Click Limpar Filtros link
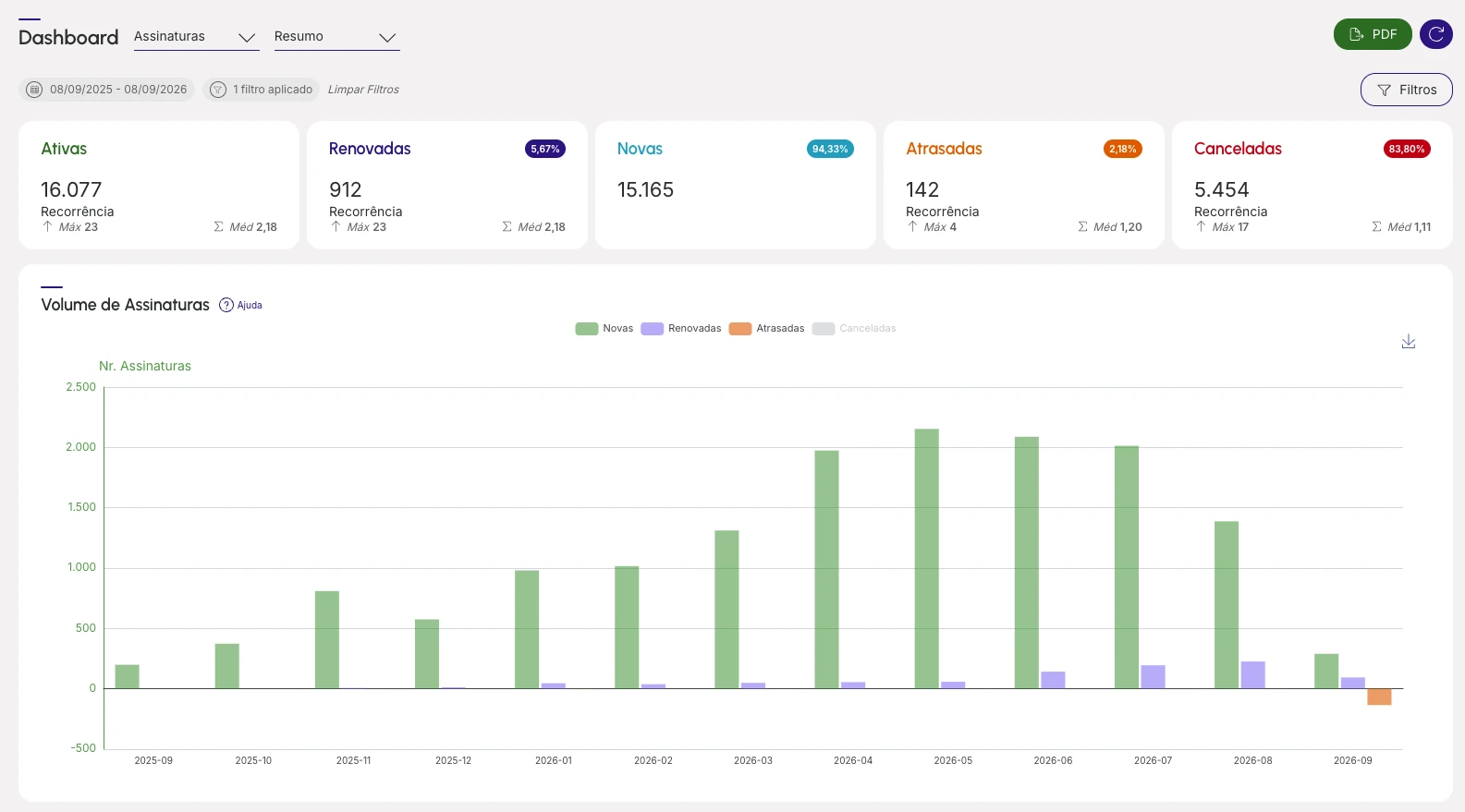Image resolution: width=1465 pixels, height=812 pixels. [363, 90]
